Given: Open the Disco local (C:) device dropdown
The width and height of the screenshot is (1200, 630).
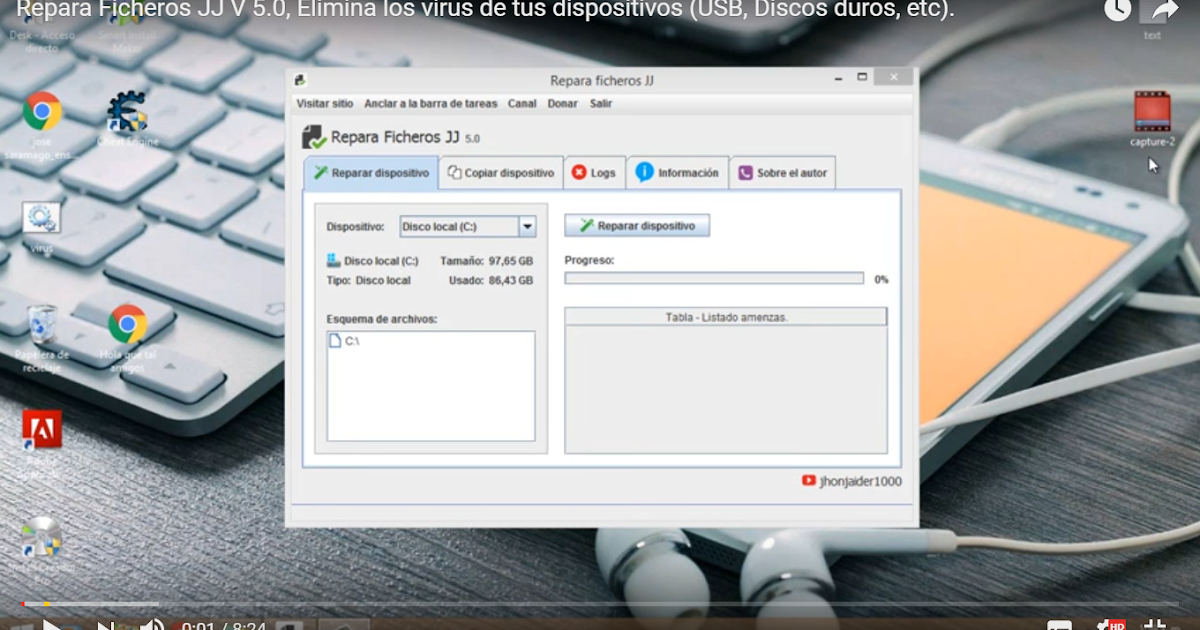Looking at the screenshot, I should coord(527,226).
